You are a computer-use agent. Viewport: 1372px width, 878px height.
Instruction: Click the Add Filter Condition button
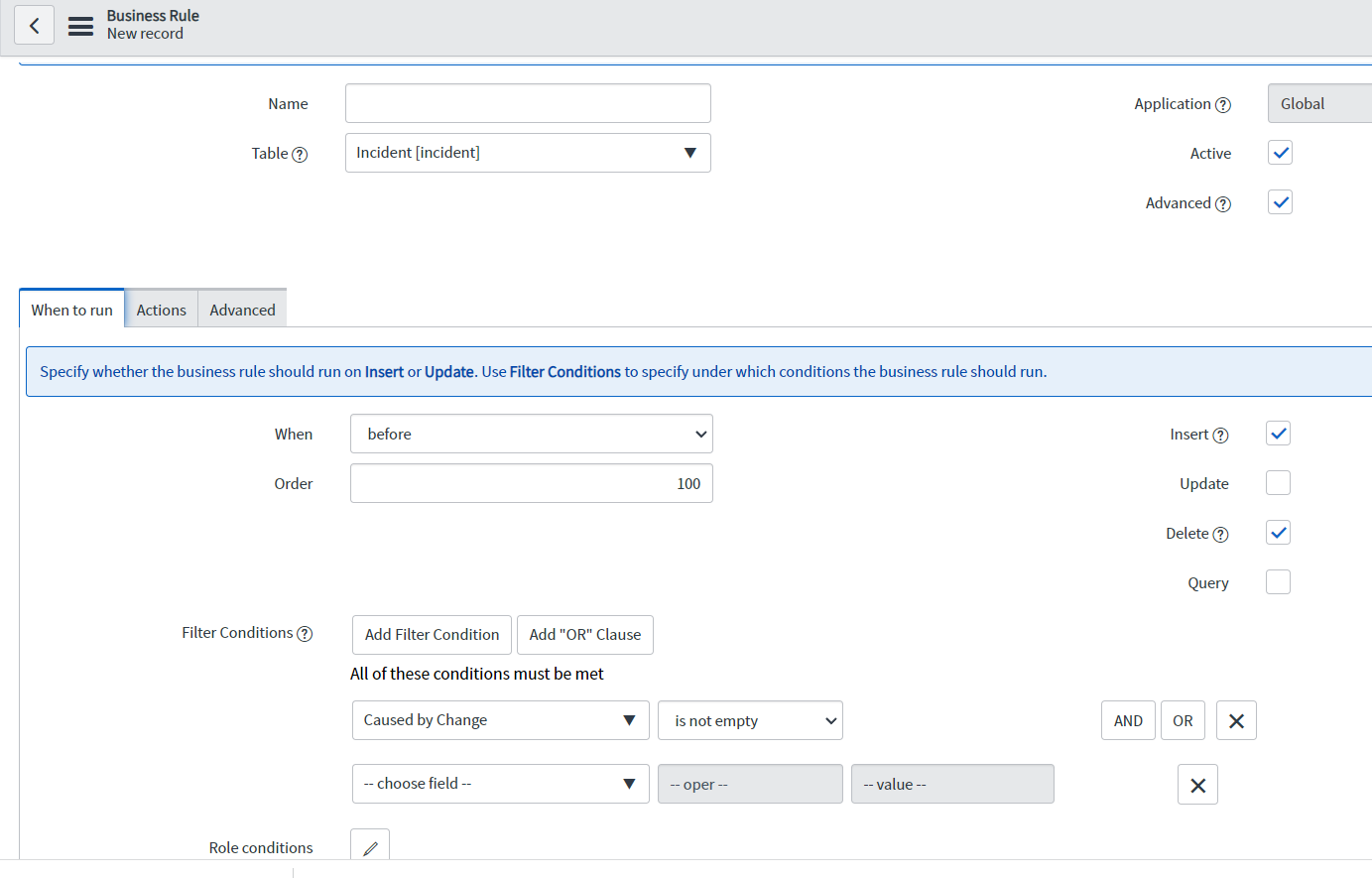(431, 634)
